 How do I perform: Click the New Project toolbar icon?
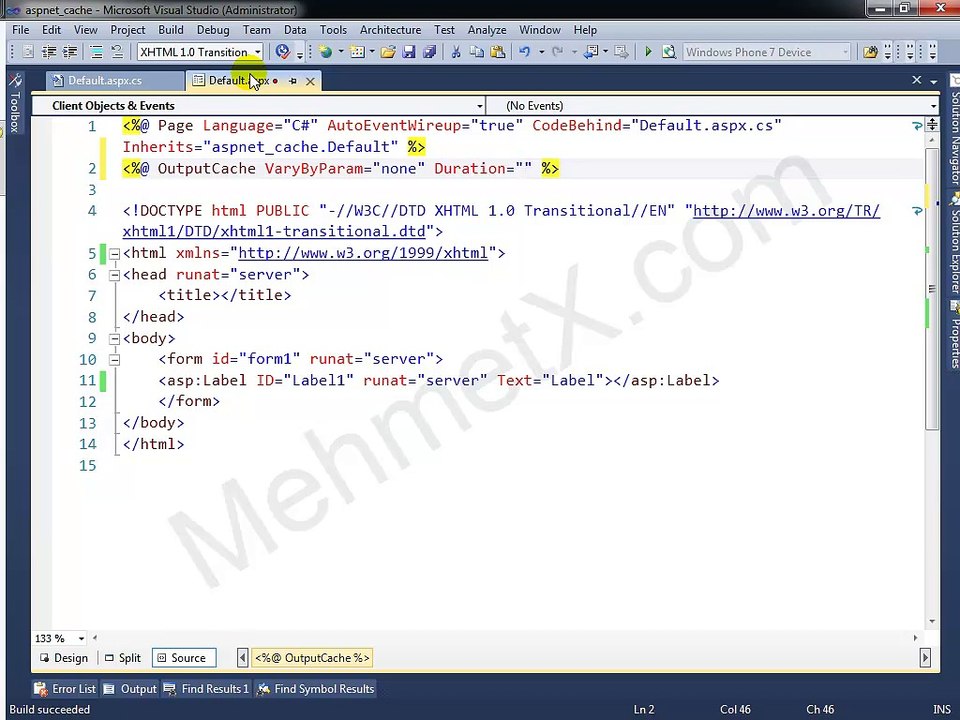coord(326,52)
